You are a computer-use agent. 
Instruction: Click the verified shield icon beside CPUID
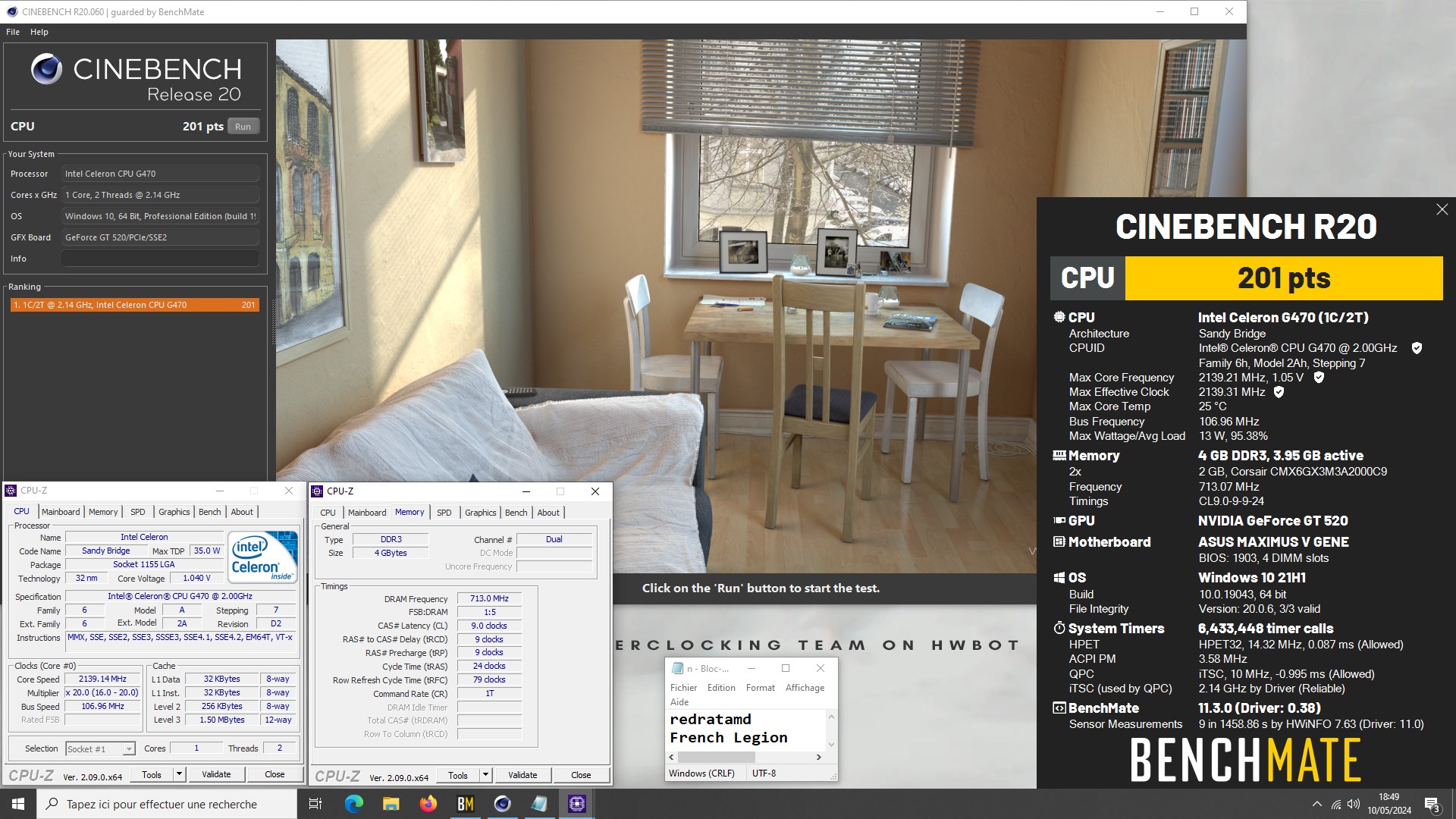(1417, 348)
